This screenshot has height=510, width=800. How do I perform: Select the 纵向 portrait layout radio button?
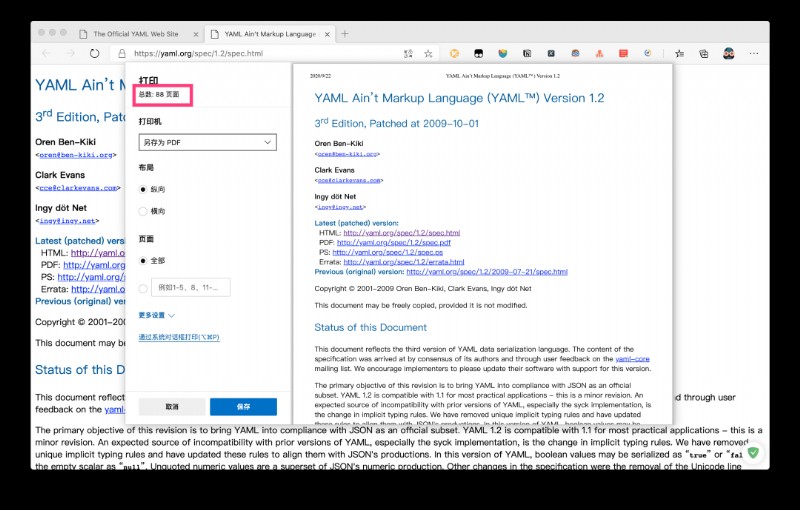pyautogui.click(x=143, y=189)
